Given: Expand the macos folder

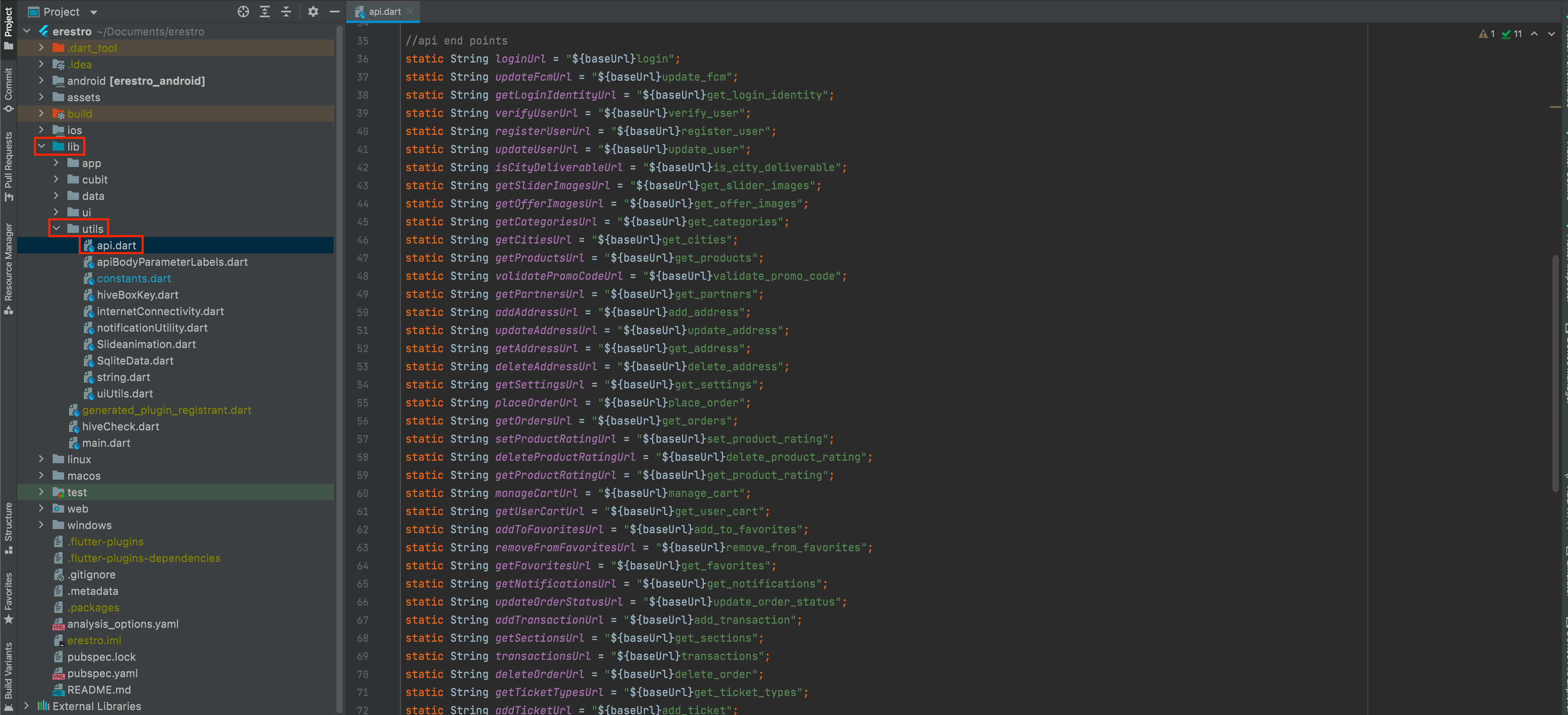Looking at the screenshot, I should pyautogui.click(x=42, y=475).
